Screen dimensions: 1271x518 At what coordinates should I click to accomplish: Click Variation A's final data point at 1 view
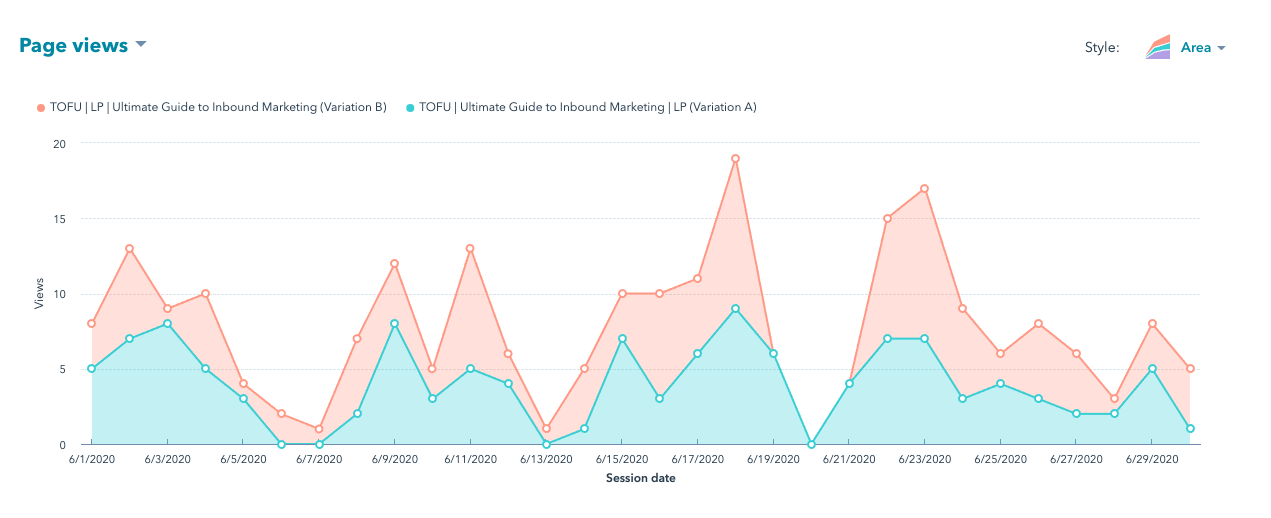tap(1190, 429)
